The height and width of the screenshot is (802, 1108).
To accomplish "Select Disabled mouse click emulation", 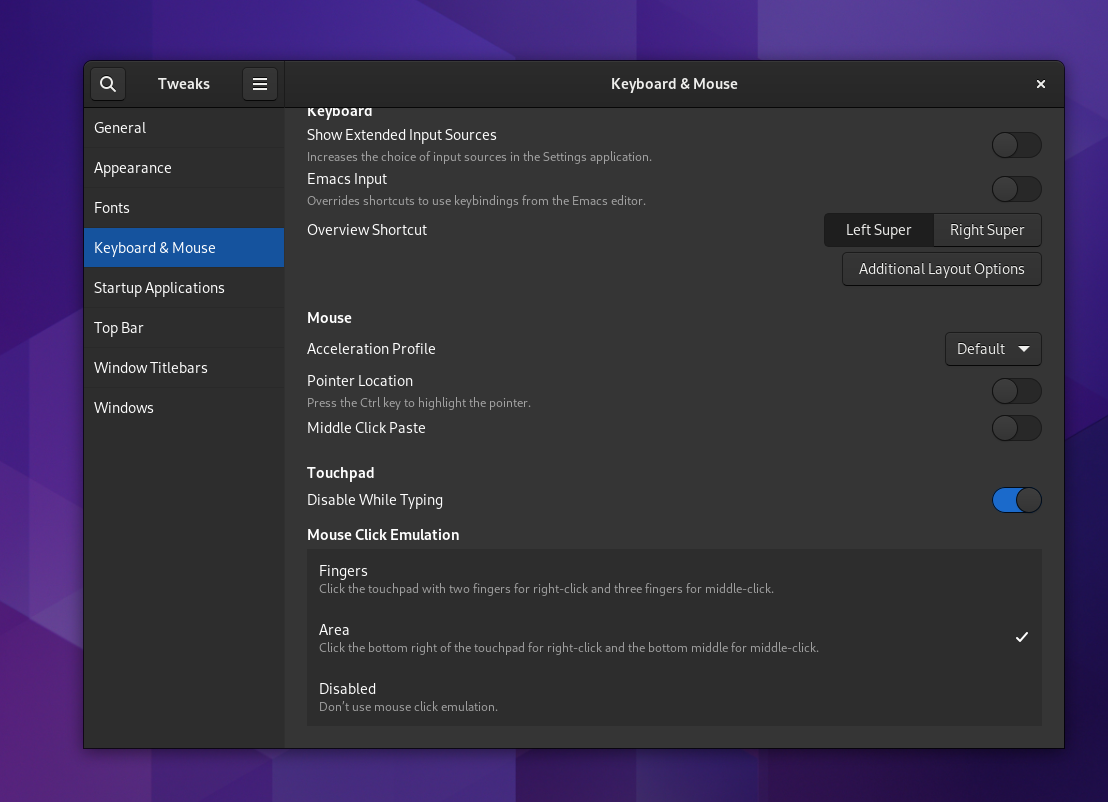I will click(674, 696).
